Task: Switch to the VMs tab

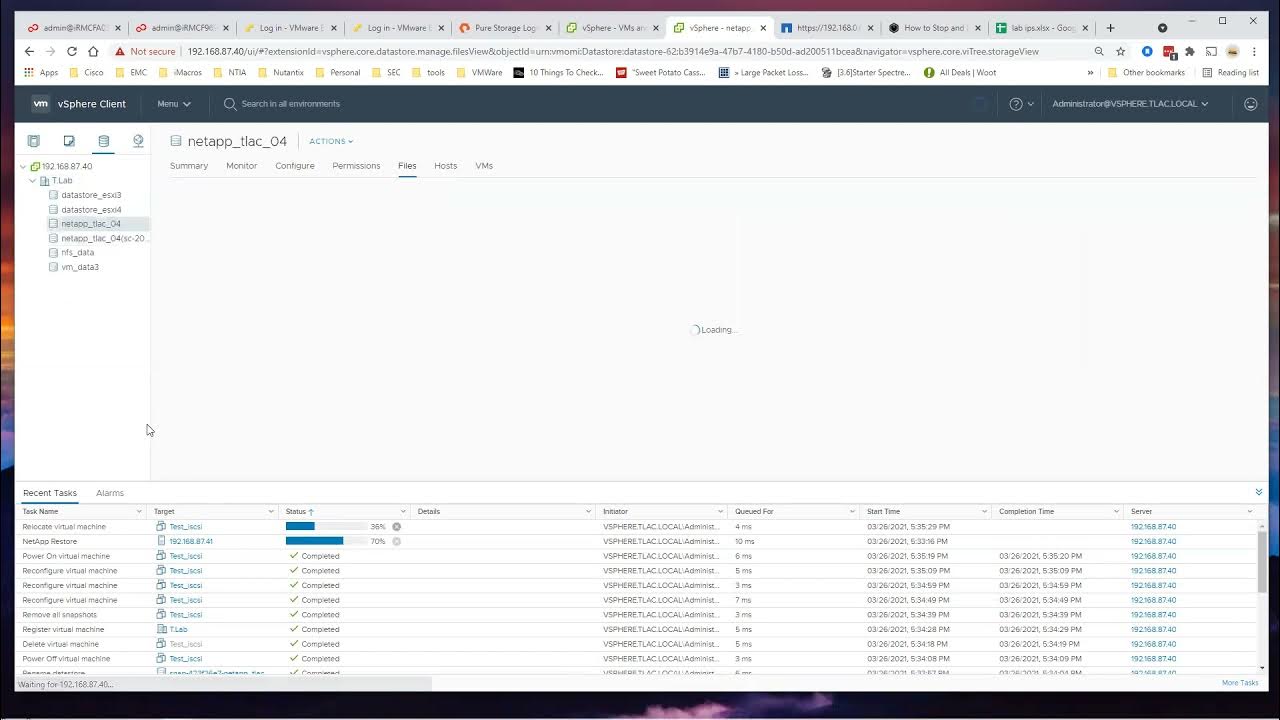Action: 484,166
